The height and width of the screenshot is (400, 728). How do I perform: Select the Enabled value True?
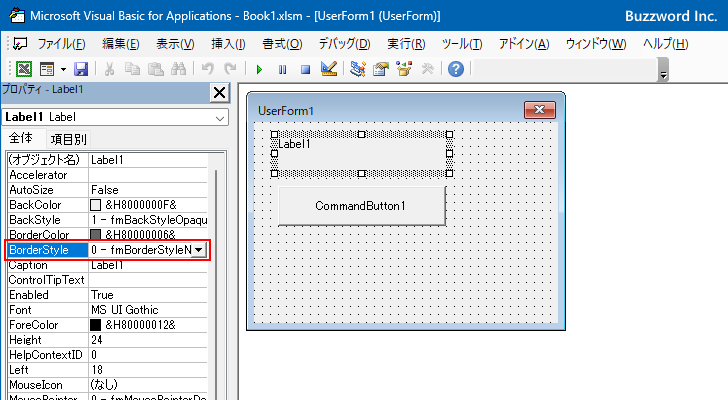(148, 295)
